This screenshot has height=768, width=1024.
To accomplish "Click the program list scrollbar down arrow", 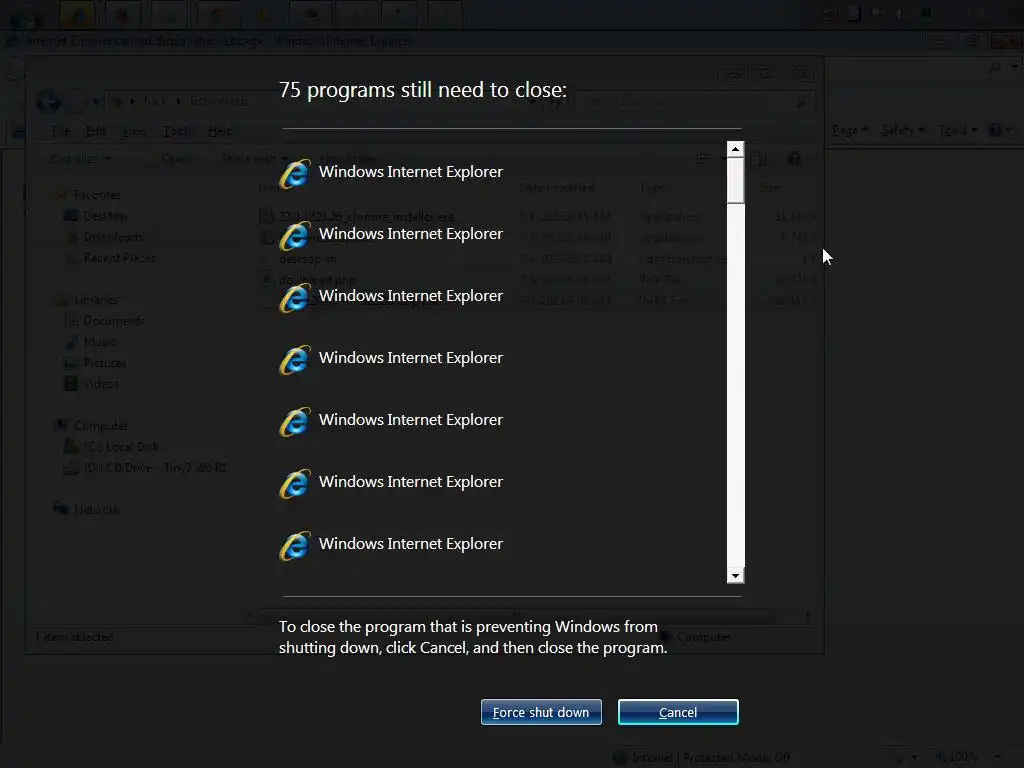I will point(735,575).
